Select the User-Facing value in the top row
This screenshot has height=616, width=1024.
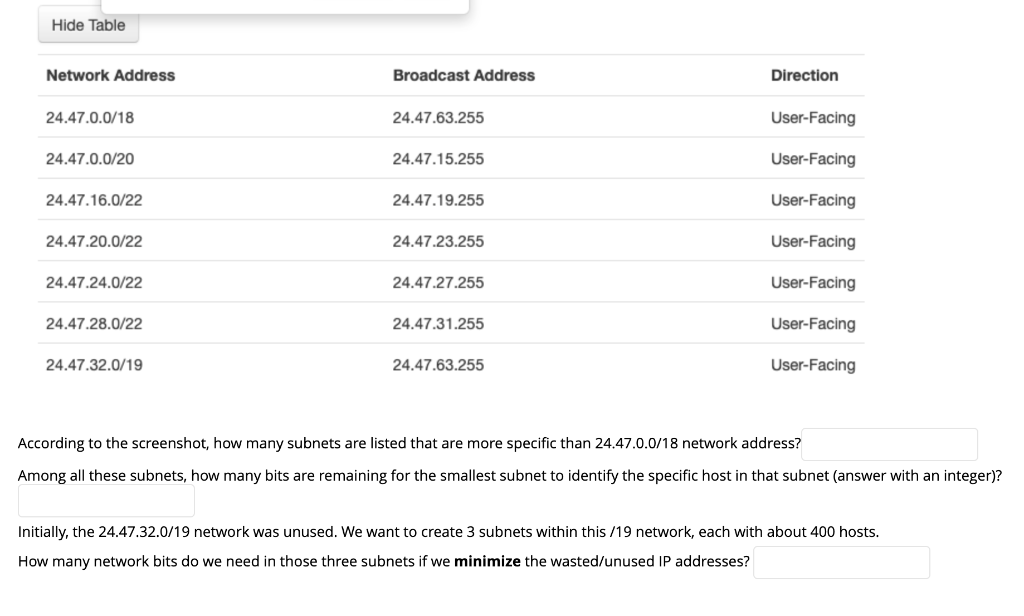click(812, 117)
